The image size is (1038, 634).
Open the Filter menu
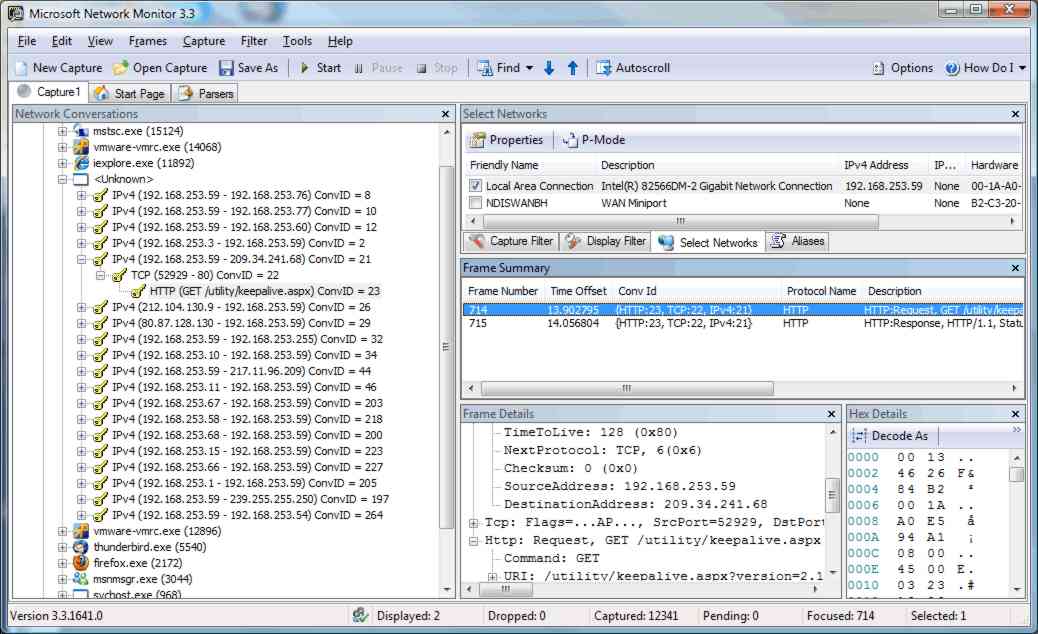254,41
